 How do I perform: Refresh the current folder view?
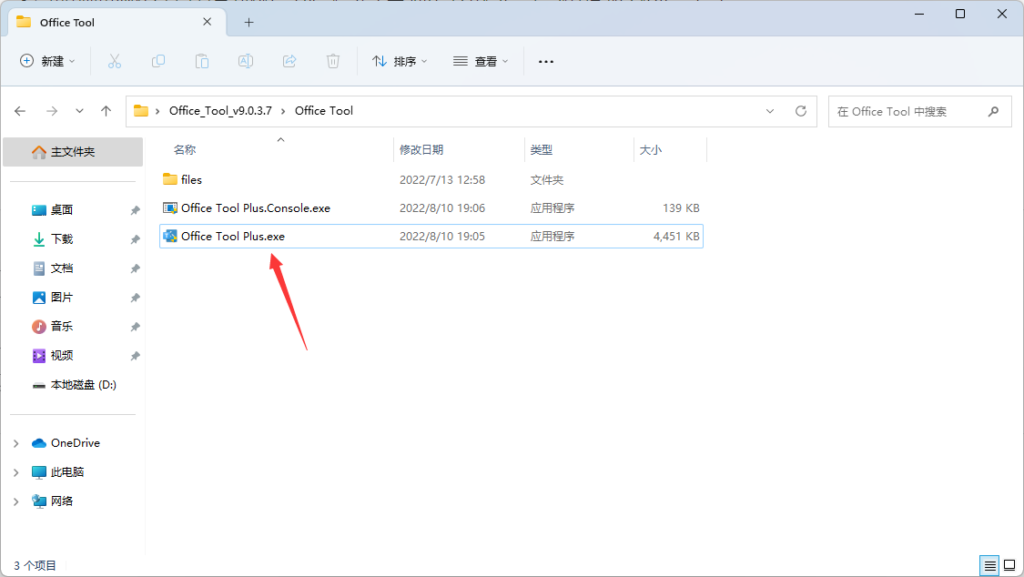click(x=801, y=111)
